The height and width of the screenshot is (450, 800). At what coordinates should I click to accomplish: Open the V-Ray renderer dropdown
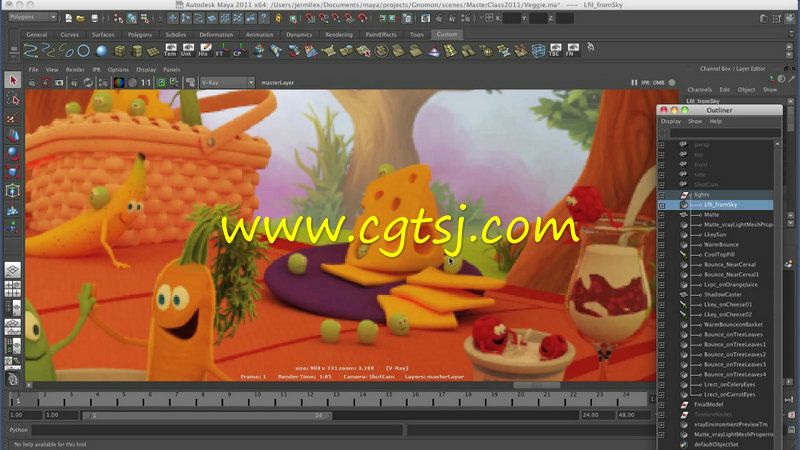(227, 83)
